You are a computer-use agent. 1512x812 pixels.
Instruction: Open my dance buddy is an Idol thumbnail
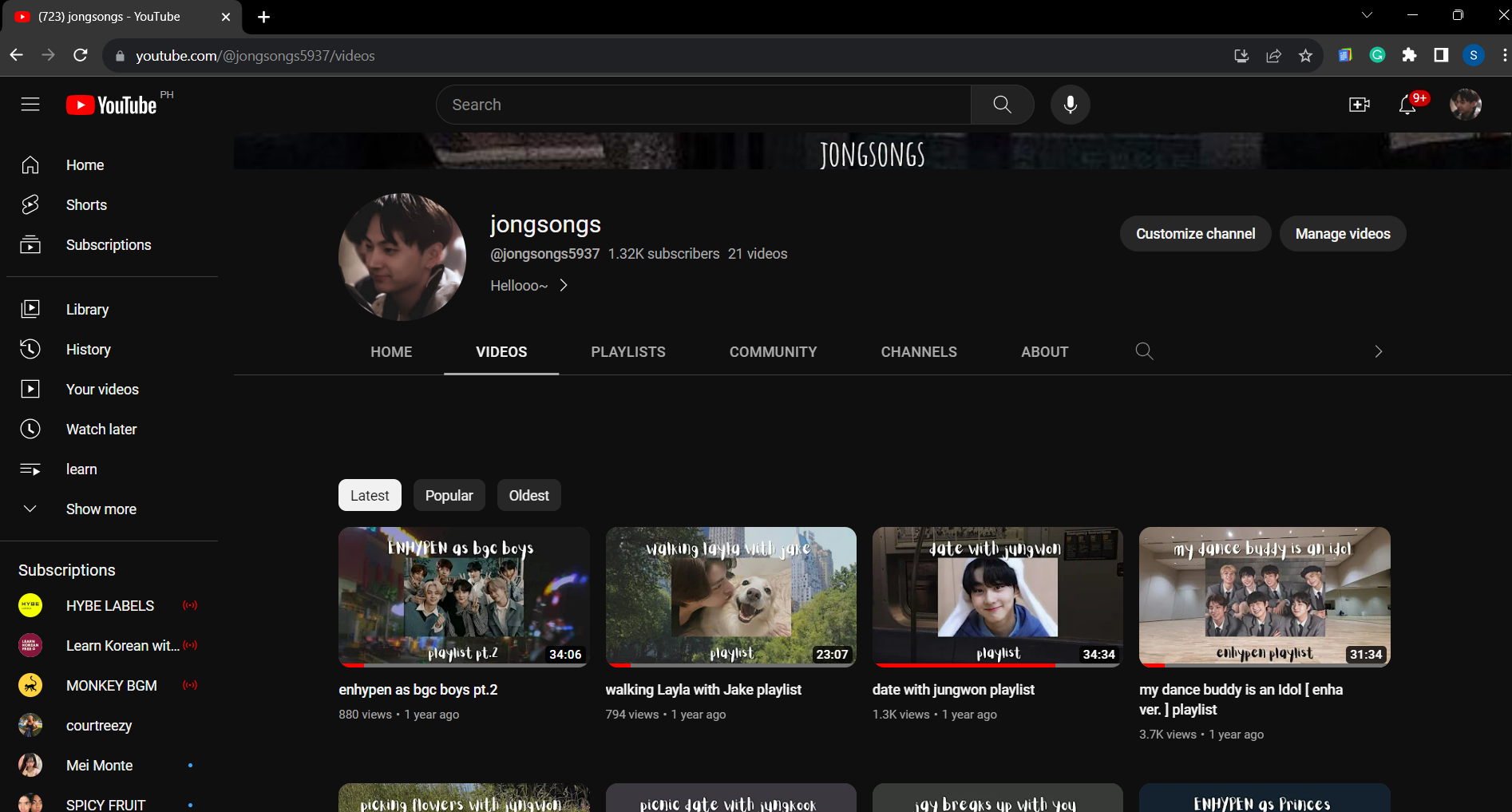[x=1265, y=596]
